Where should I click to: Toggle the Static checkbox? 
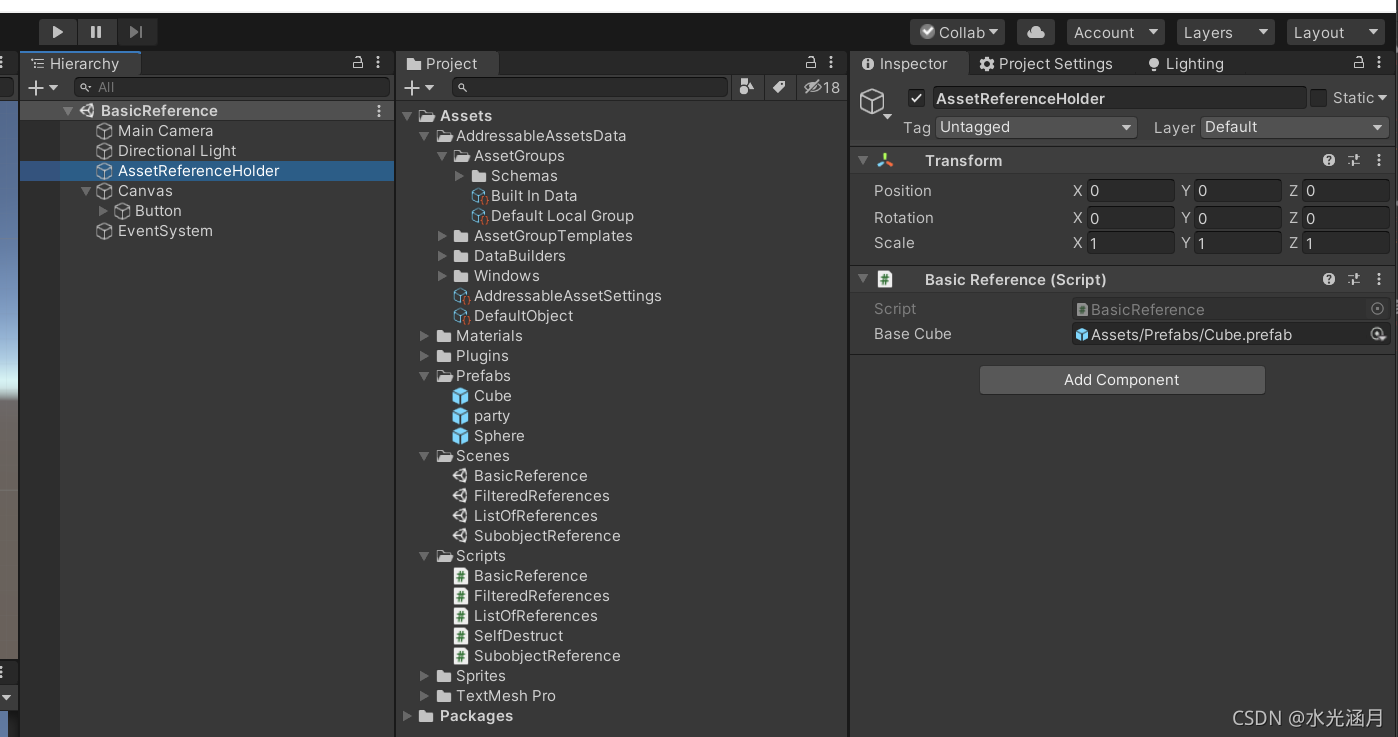(1318, 98)
